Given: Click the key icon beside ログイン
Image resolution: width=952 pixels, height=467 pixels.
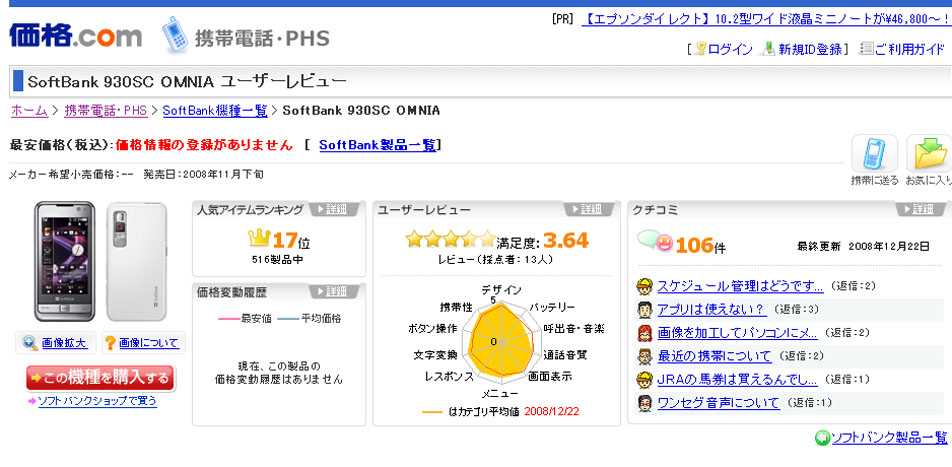Looking at the screenshot, I should [x=701, y=49].
